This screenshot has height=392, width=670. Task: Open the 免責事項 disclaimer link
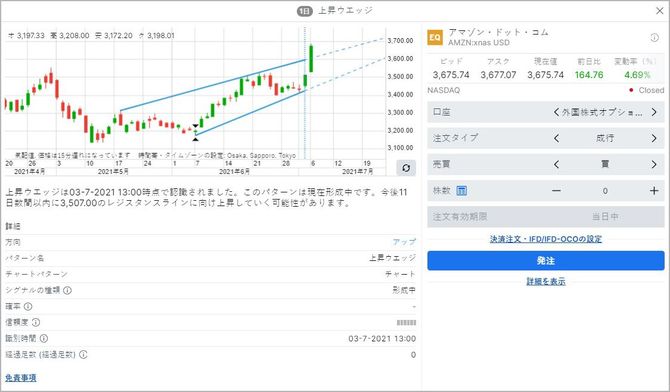point(21,378)
